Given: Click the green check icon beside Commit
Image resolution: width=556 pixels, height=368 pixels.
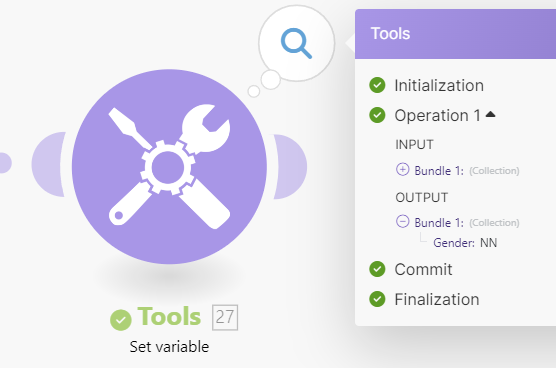Looking at the screenshot, I should coord(377,269).
